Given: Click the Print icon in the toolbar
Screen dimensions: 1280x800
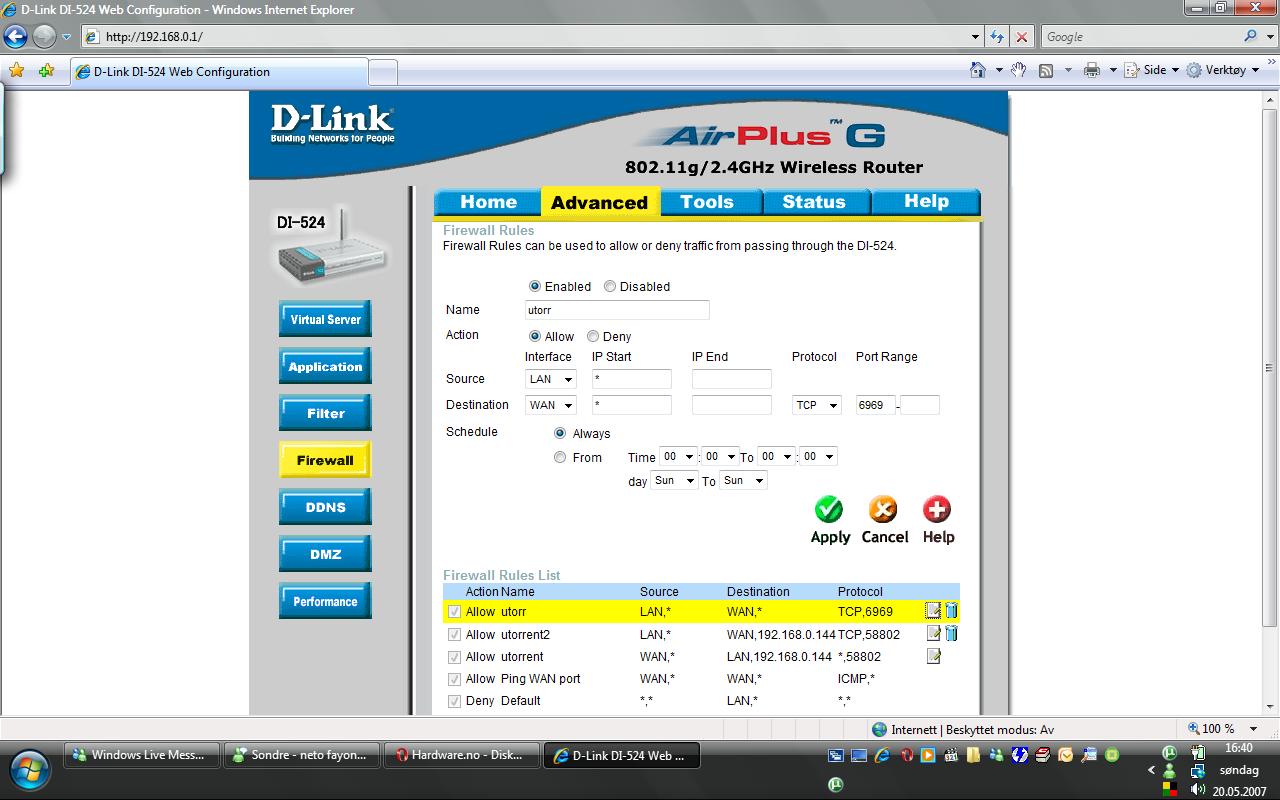Looking at the screenshot, I should pos(1092,70).
